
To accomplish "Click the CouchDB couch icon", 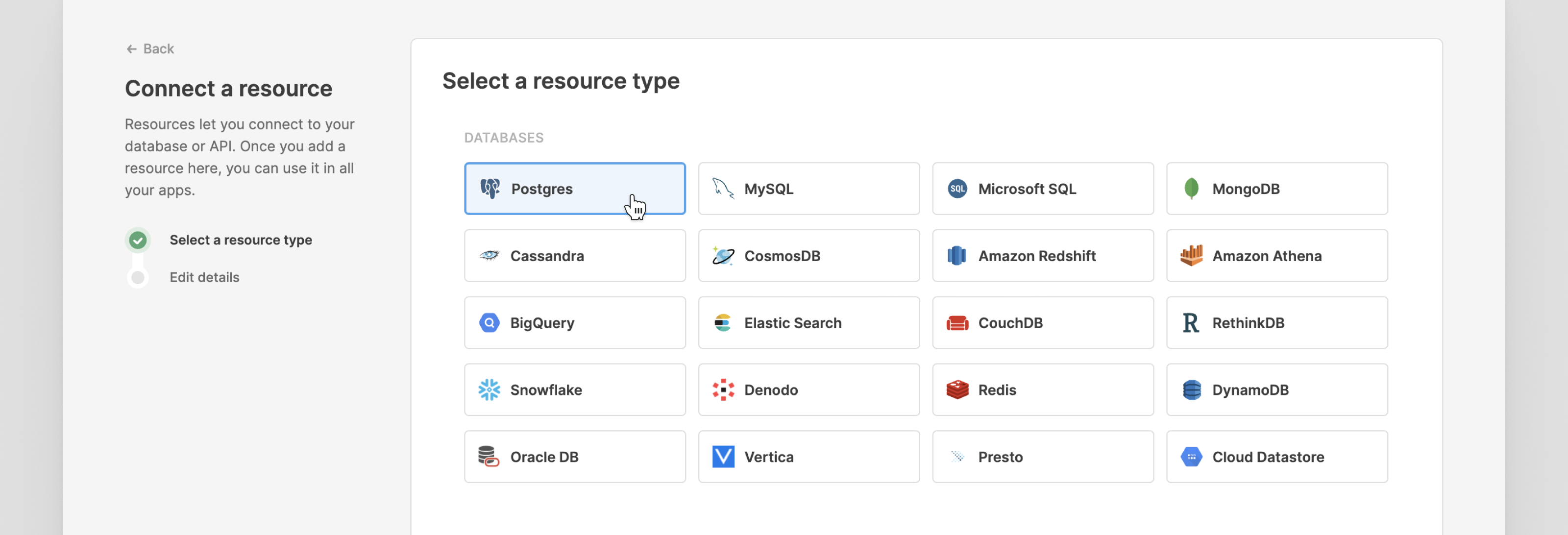I will 957,322.
